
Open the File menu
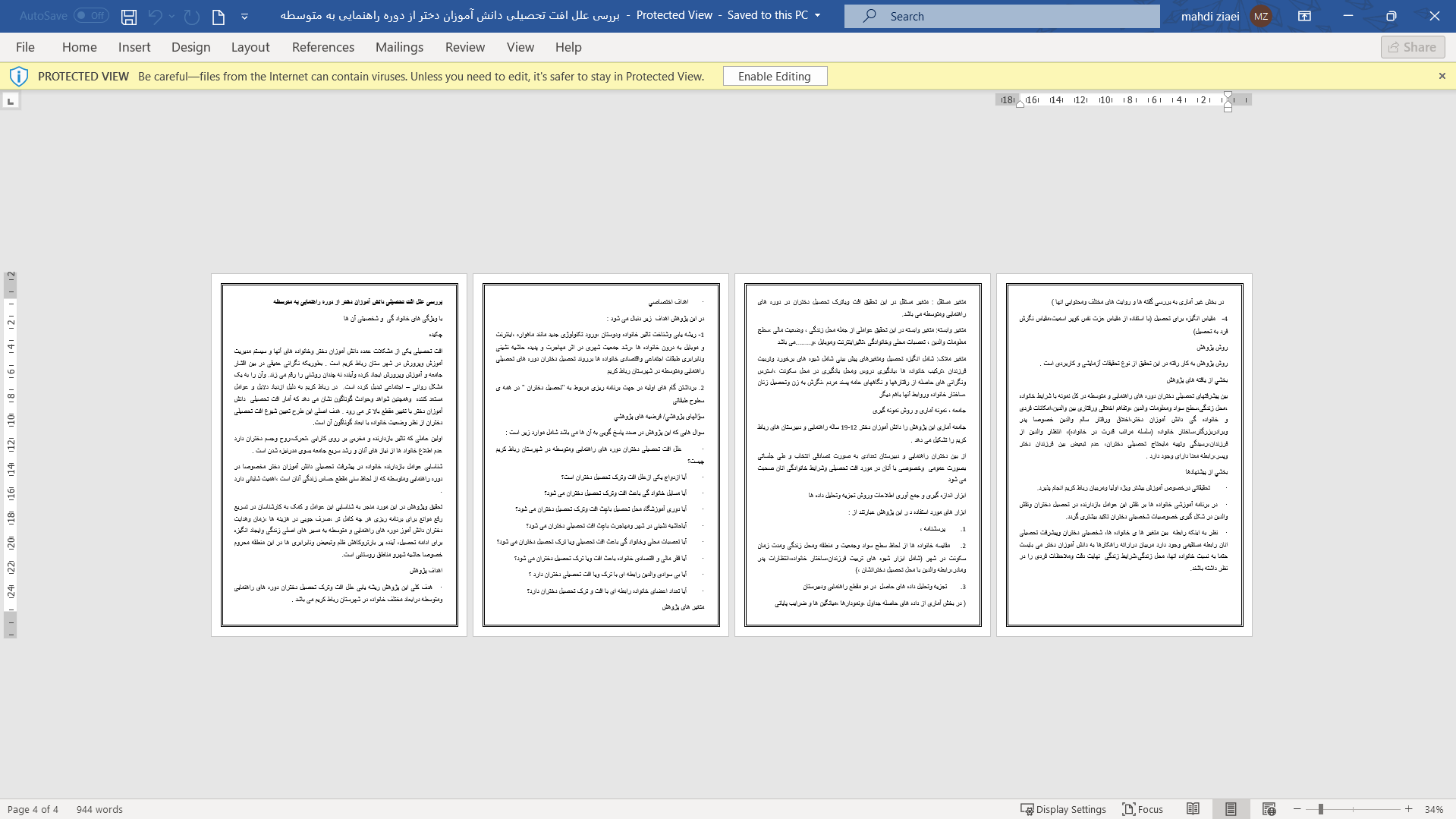click(25, 47)
